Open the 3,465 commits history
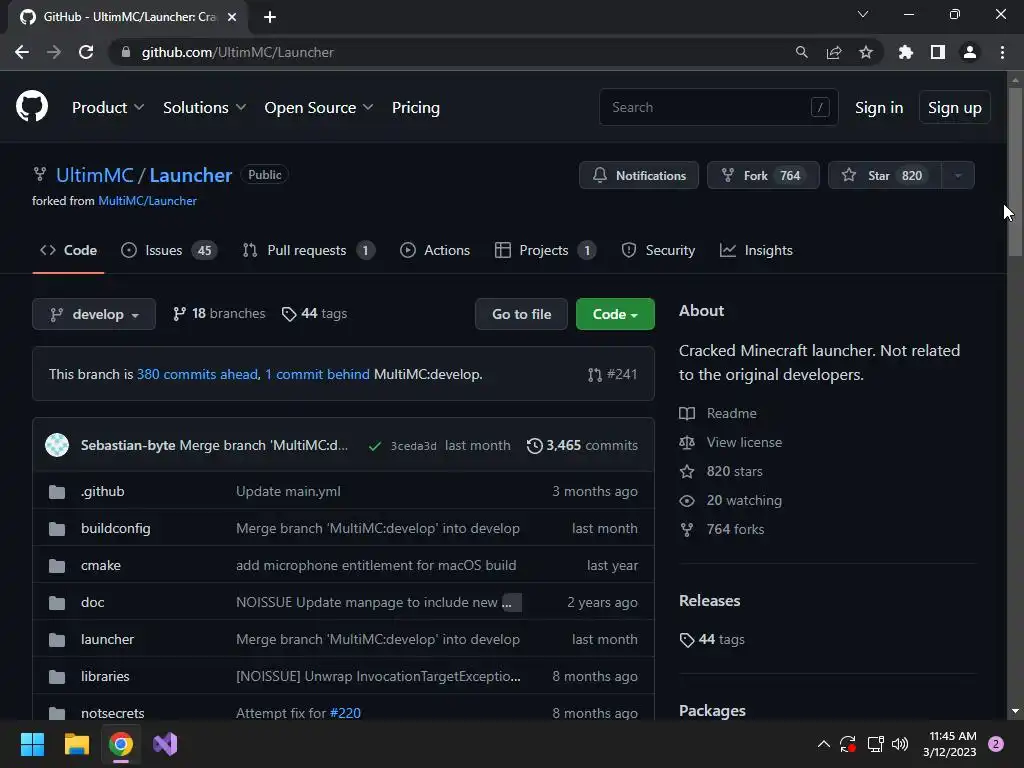Screen dimensions: 1024x768 point(583,445)
